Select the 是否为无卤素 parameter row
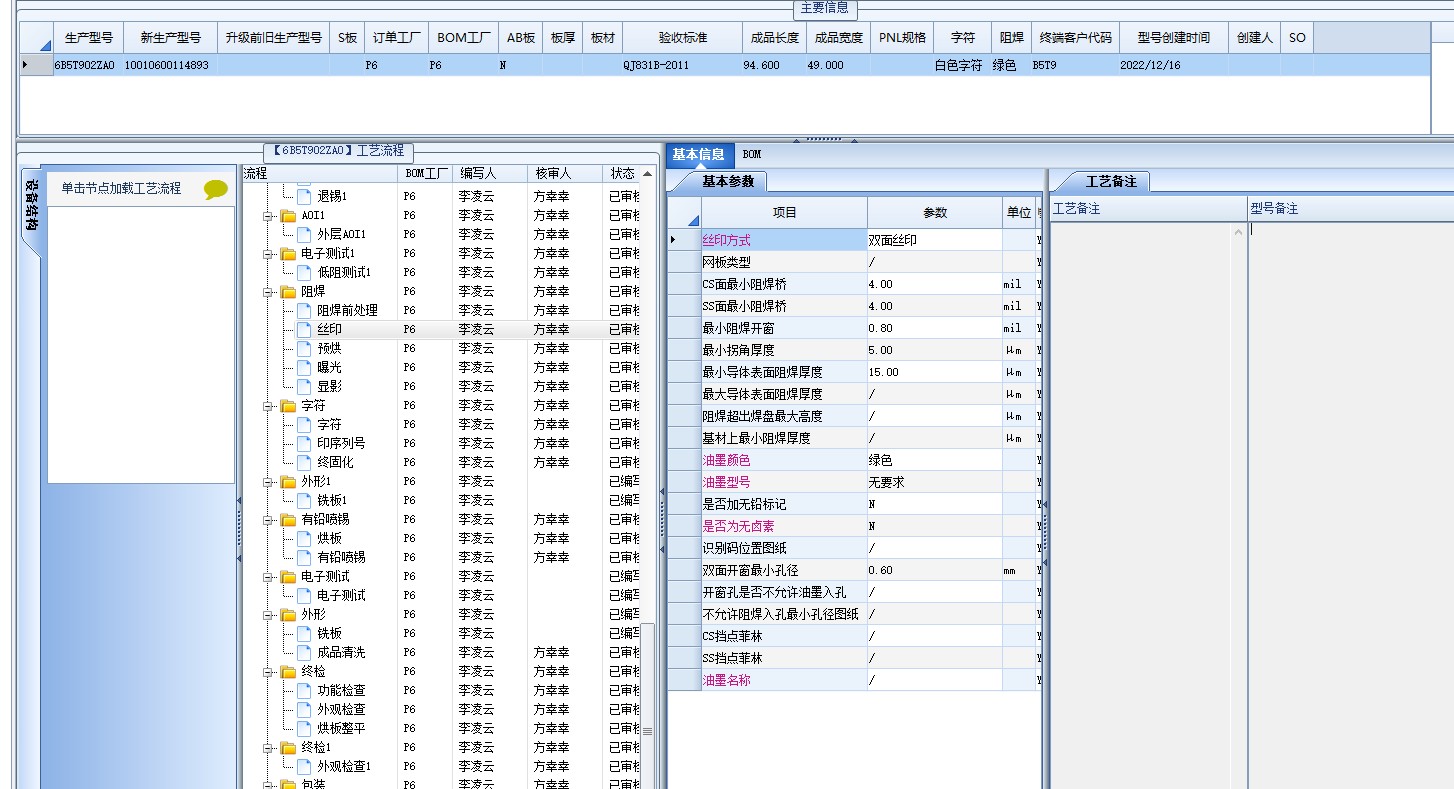The image size is (1454, 789). tap(855, 526)
